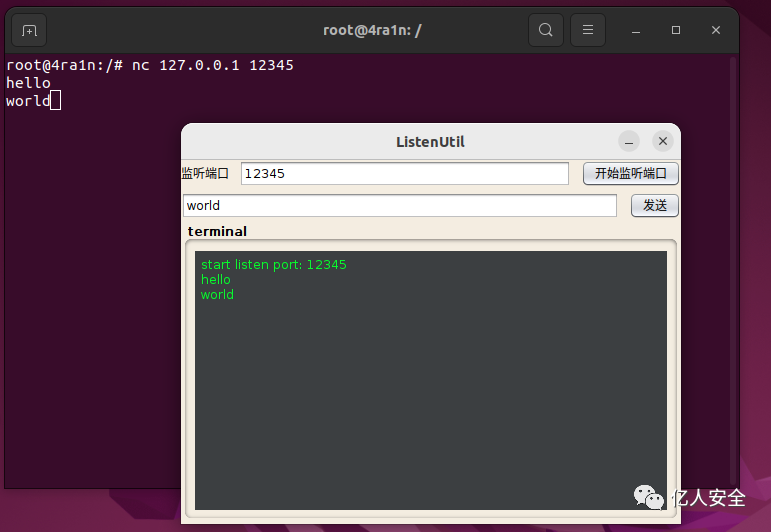The width and height of the screenshot is (771, 532).
Task: Close the root@4ra1n terminal window
Action: pyautogui.click(x=716, y=30)
